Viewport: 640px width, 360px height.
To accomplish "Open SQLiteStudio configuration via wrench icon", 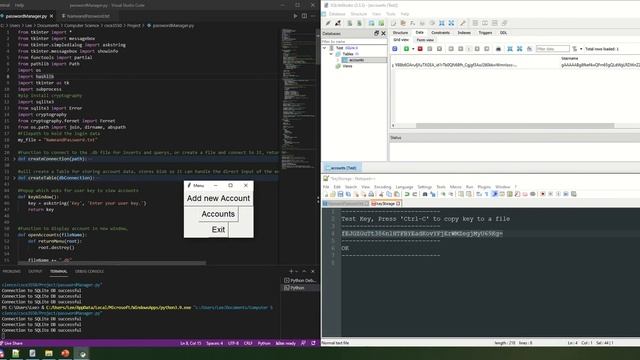I will [x=463, y=23].
